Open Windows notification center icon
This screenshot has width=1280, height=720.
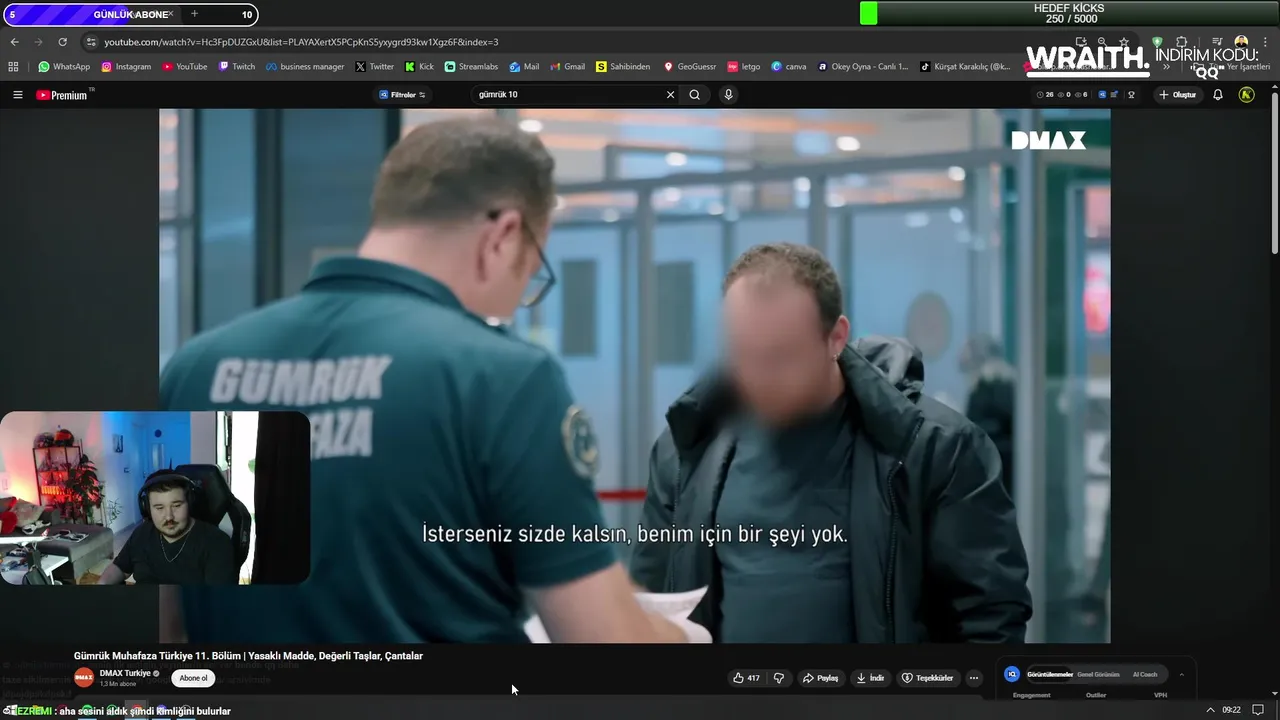[1258, 710]
